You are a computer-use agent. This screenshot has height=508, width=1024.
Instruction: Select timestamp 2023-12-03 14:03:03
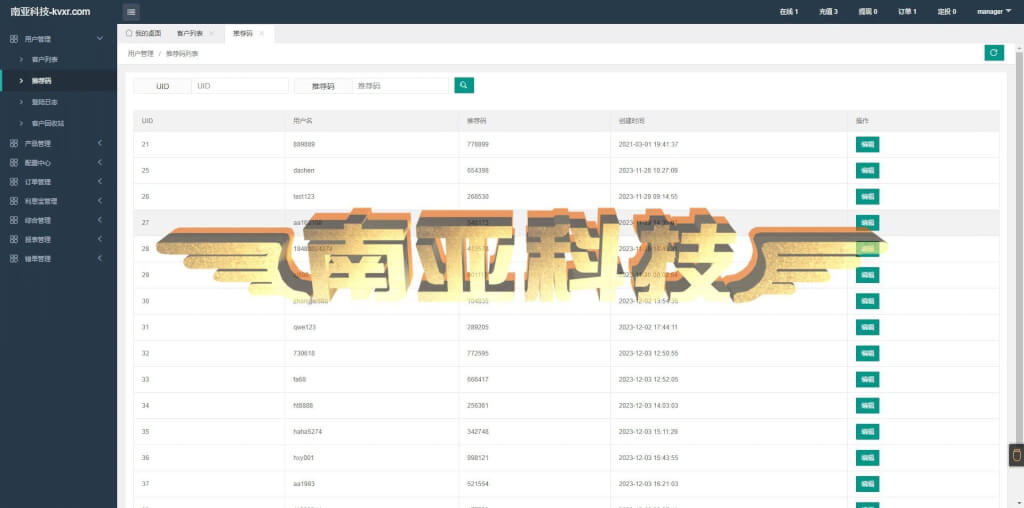[x=648, y=405]
